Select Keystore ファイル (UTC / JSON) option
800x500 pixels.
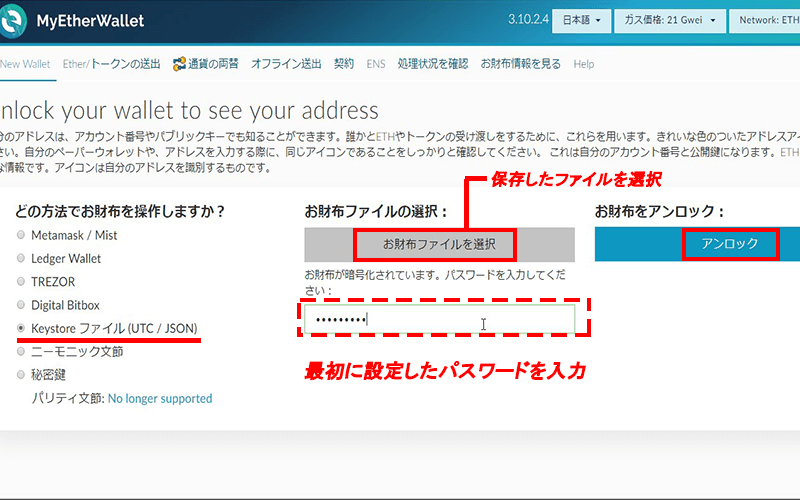[21, 328]
